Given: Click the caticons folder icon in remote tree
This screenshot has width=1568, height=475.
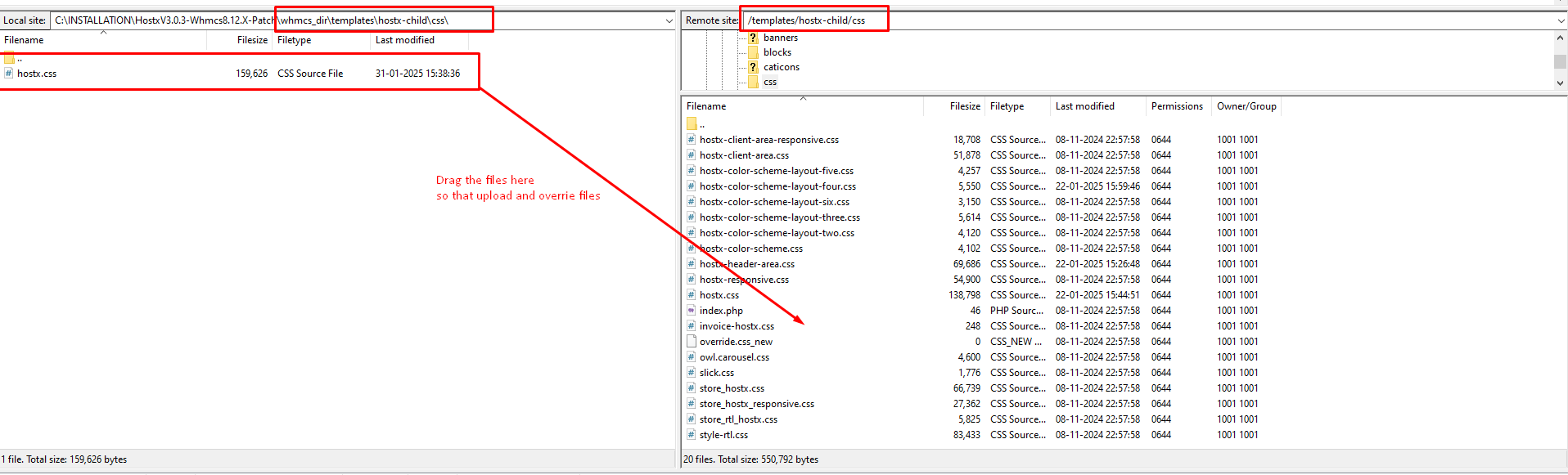Looking at the screenshot, I should [x=753, y=67].
